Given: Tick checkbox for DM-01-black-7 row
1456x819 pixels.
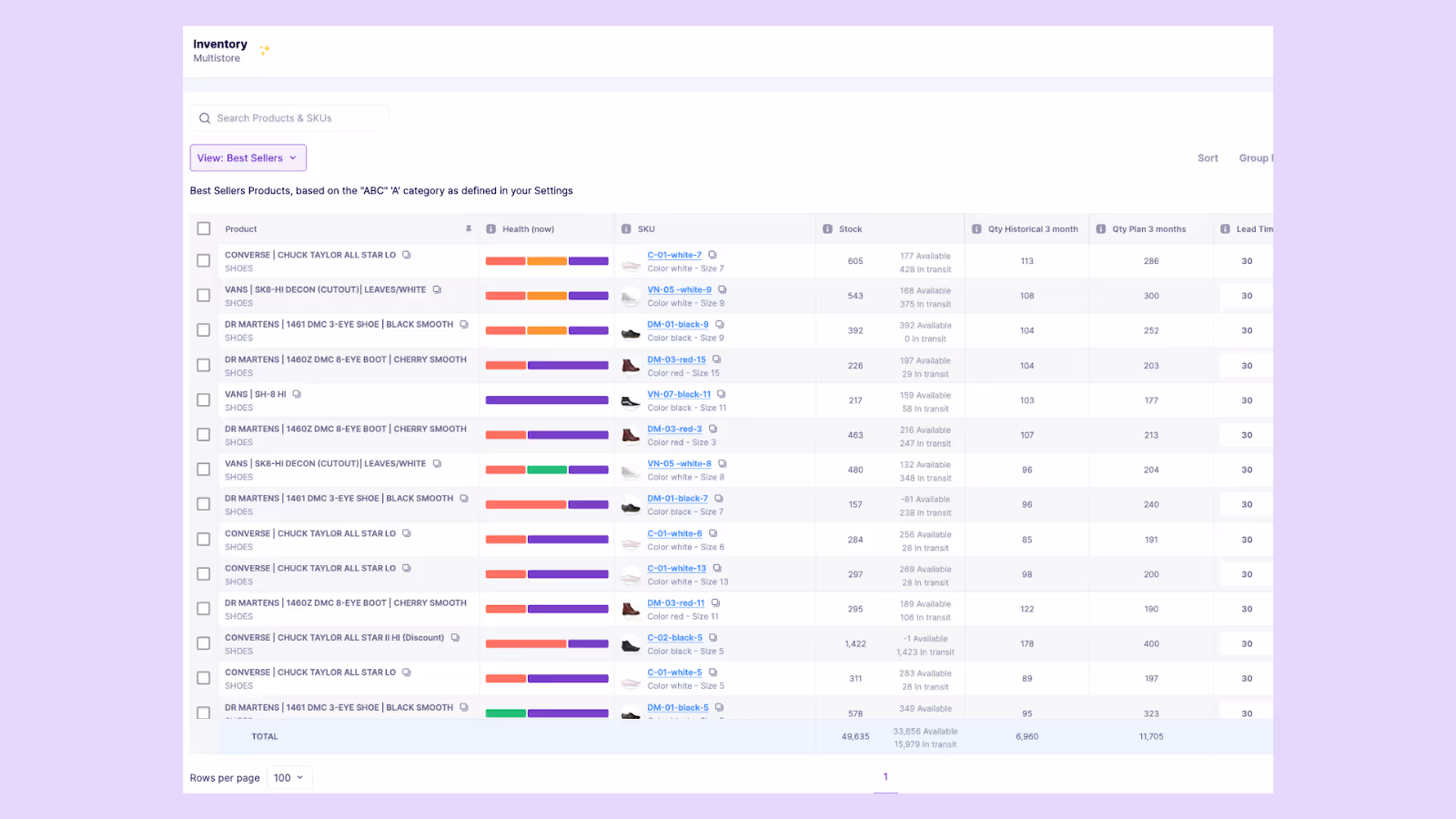Looking at the screenshot, I should [x=204, y=504].
